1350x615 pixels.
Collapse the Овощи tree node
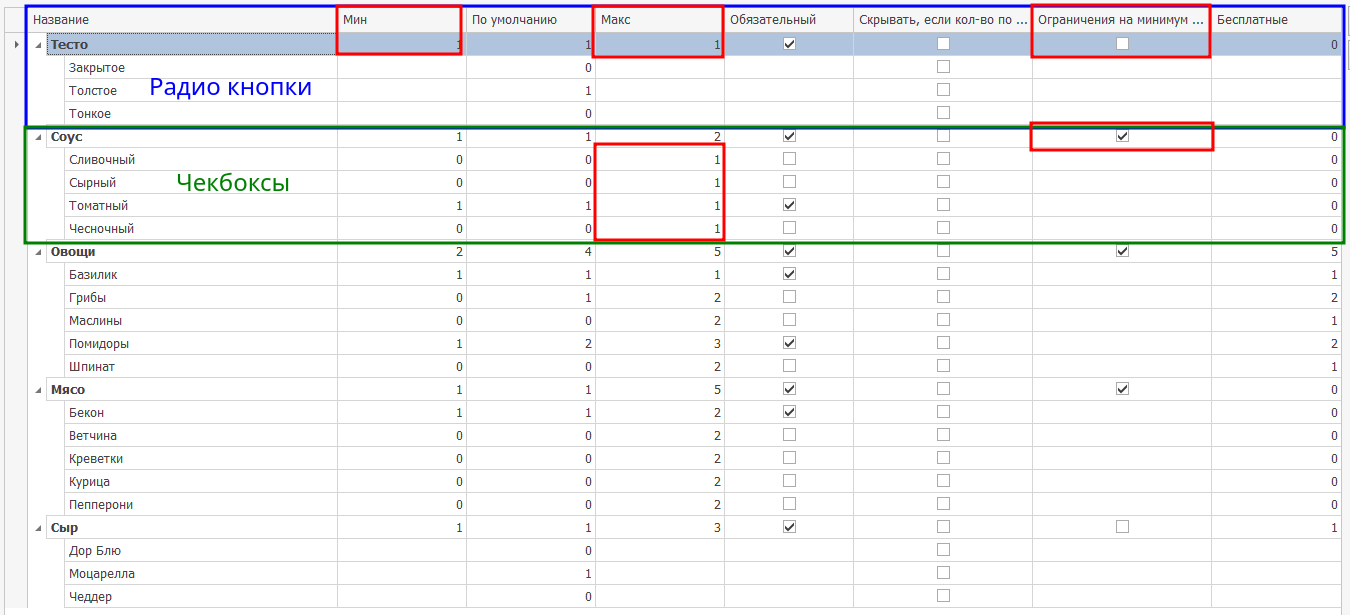pyautogui.click(x=39, y=252)
